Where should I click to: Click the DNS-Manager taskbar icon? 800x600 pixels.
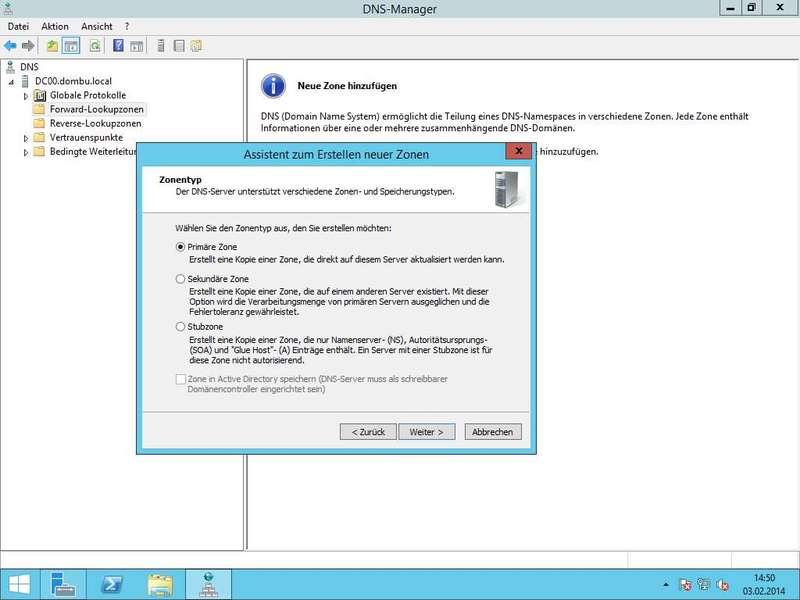(208, 585)
